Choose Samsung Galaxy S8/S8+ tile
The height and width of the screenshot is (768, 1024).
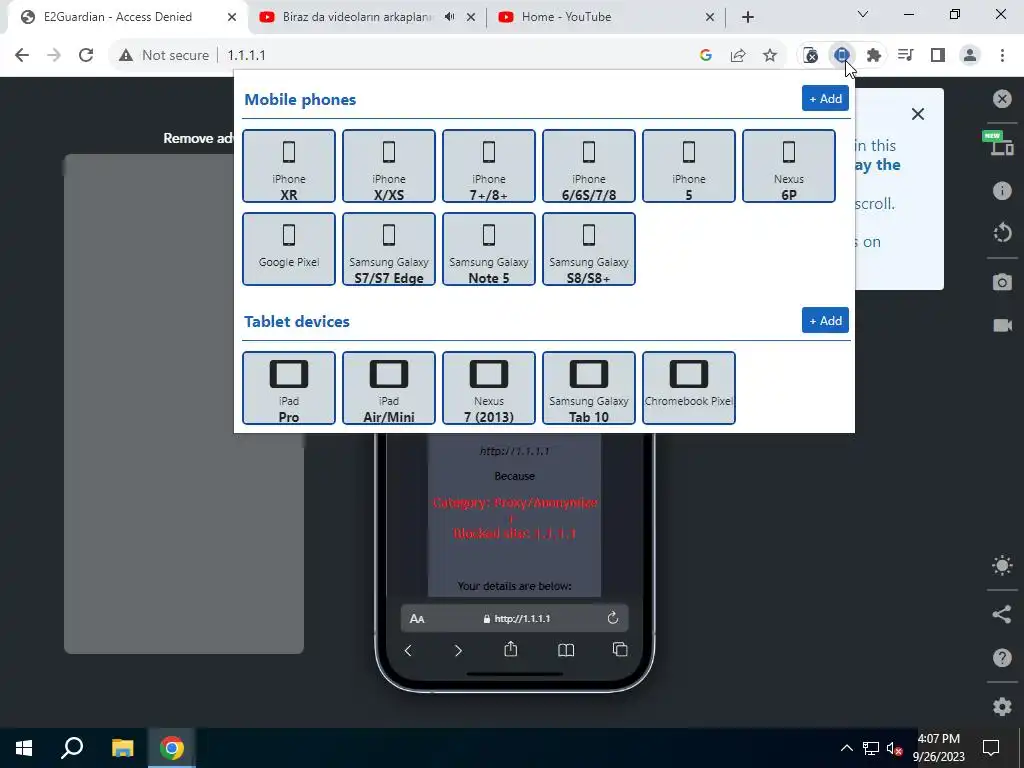588,249
